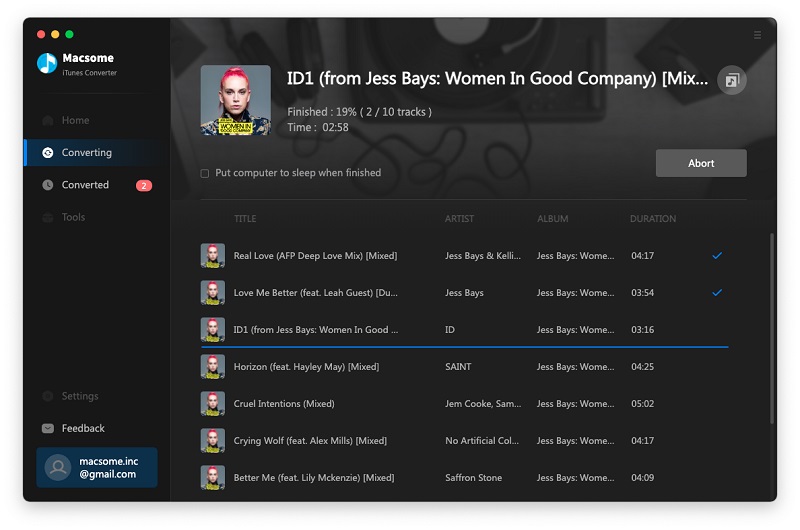Click the Converting sidebar icon
Image resolution: width=800 pixels, height=530 pixels.
tap(47, 153)
